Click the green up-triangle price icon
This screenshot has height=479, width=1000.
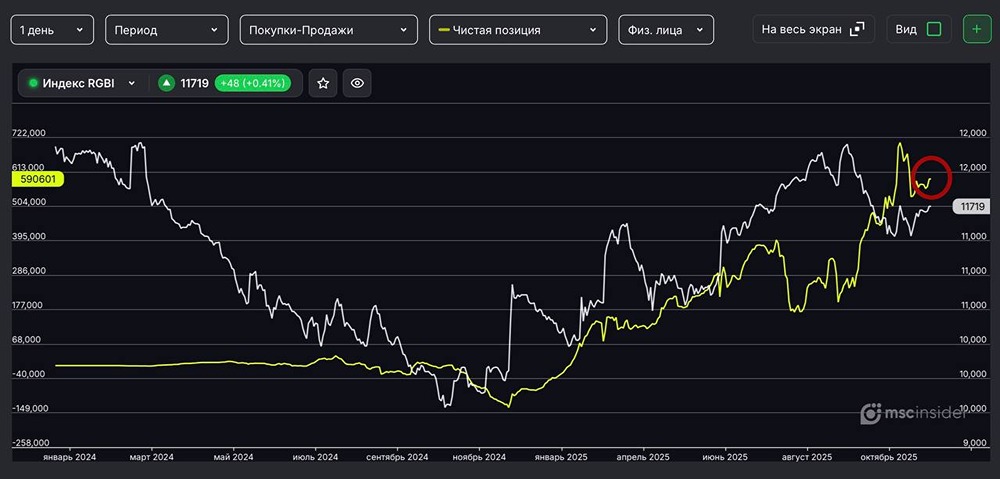click(166, 84)
